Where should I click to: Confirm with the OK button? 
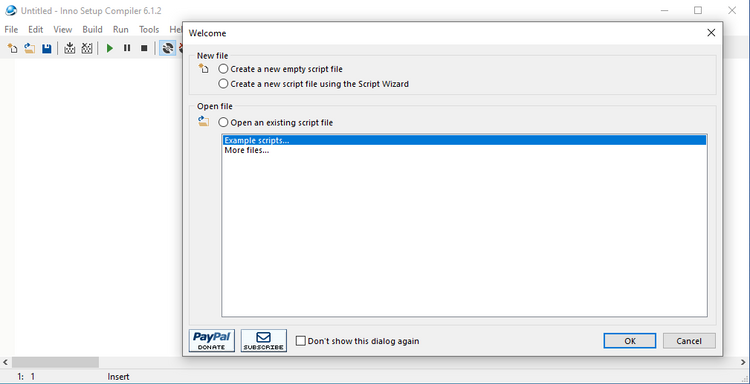(x=630, y=341)
